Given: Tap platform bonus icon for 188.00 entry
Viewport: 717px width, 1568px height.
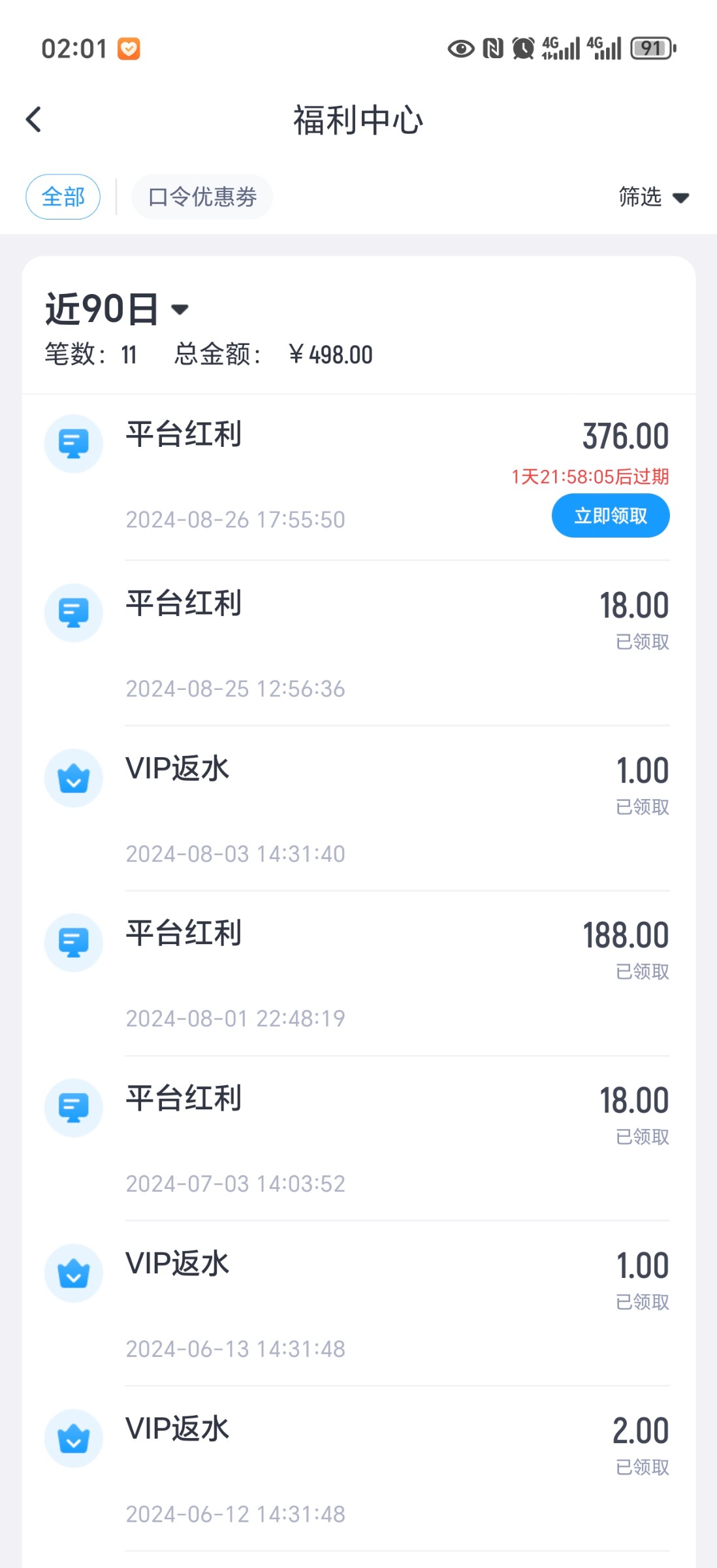Looking at the screenshot, I should point(73,943).
